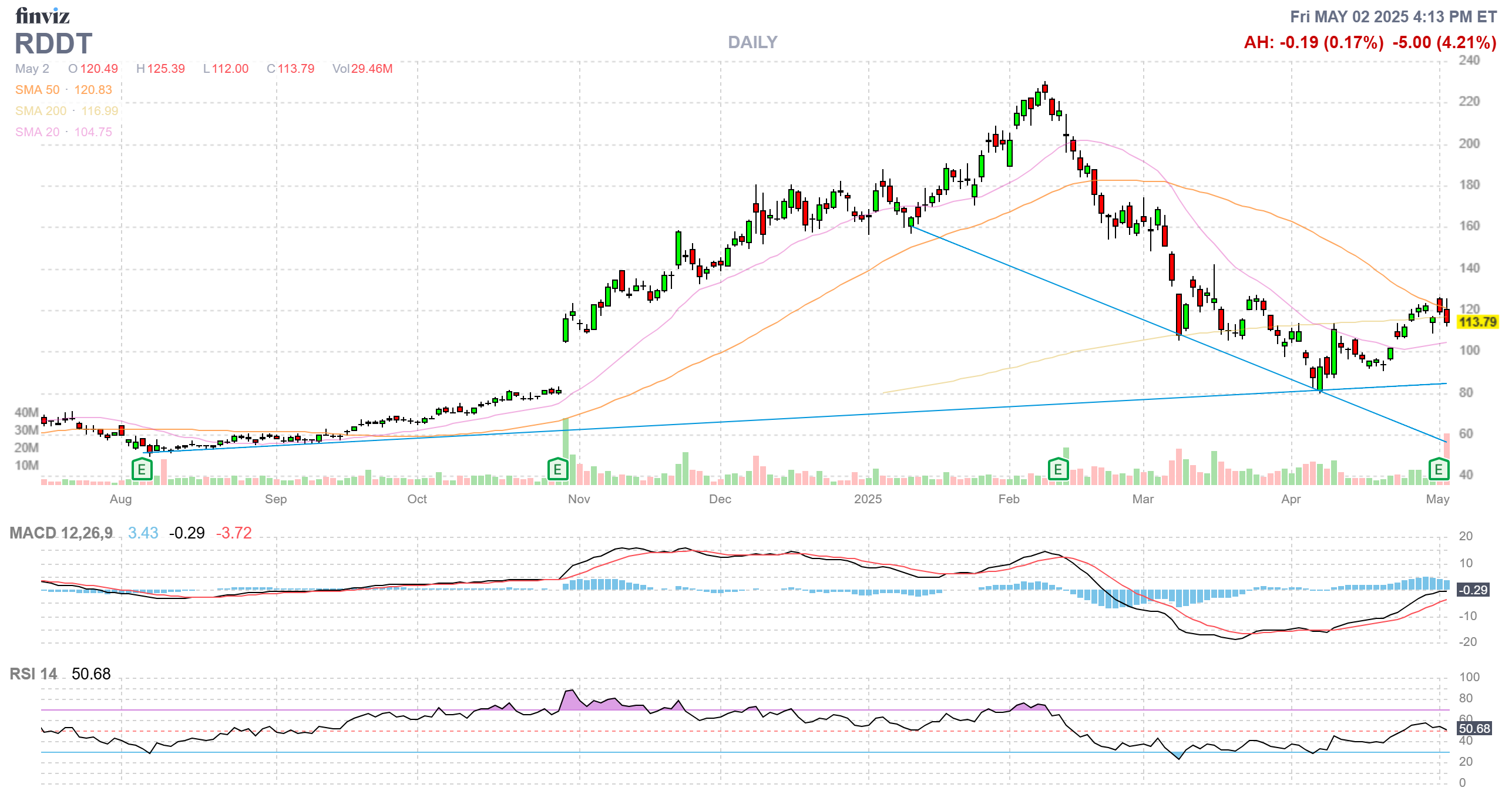Click the August earnings E marker

coord(142,469)
